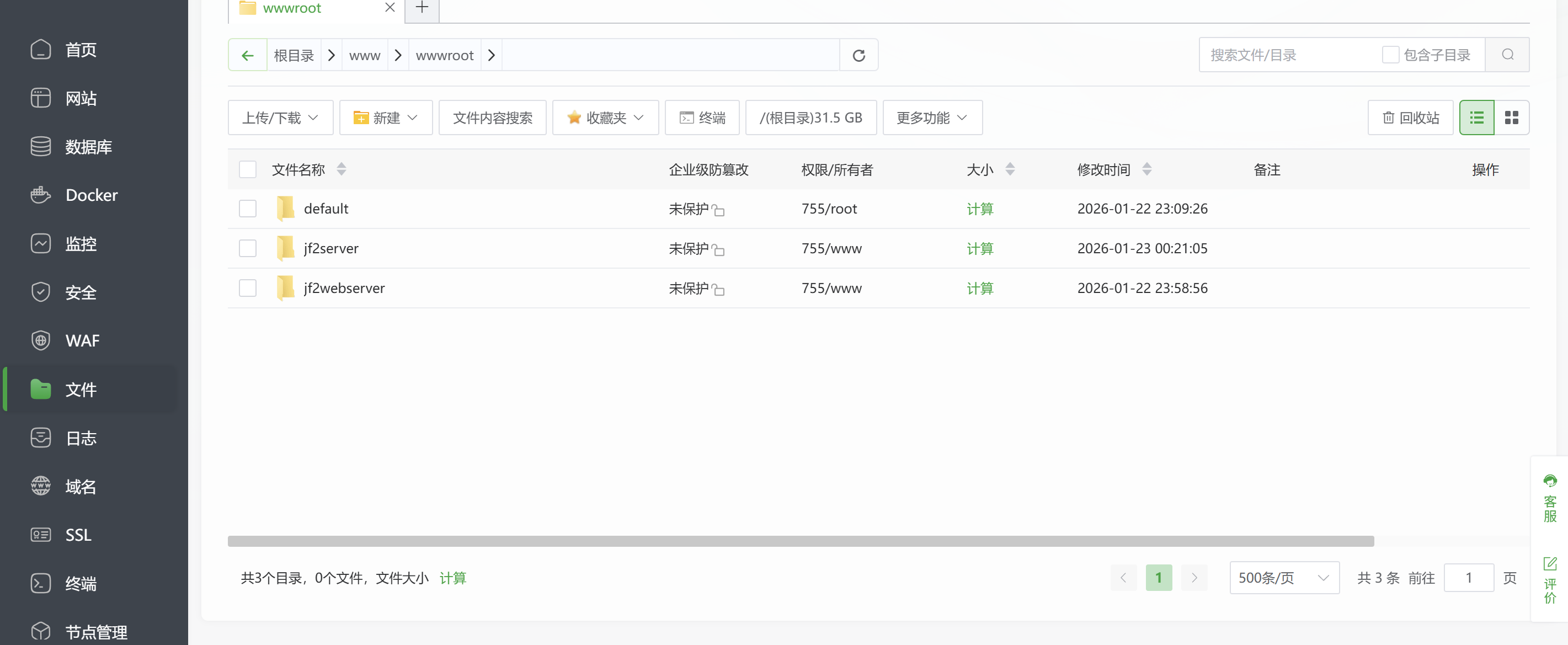This screenshot has width=1568, height=645.
Task: Open customer service headset icon
Action: pyautogui.click(x=1550, y=481)
